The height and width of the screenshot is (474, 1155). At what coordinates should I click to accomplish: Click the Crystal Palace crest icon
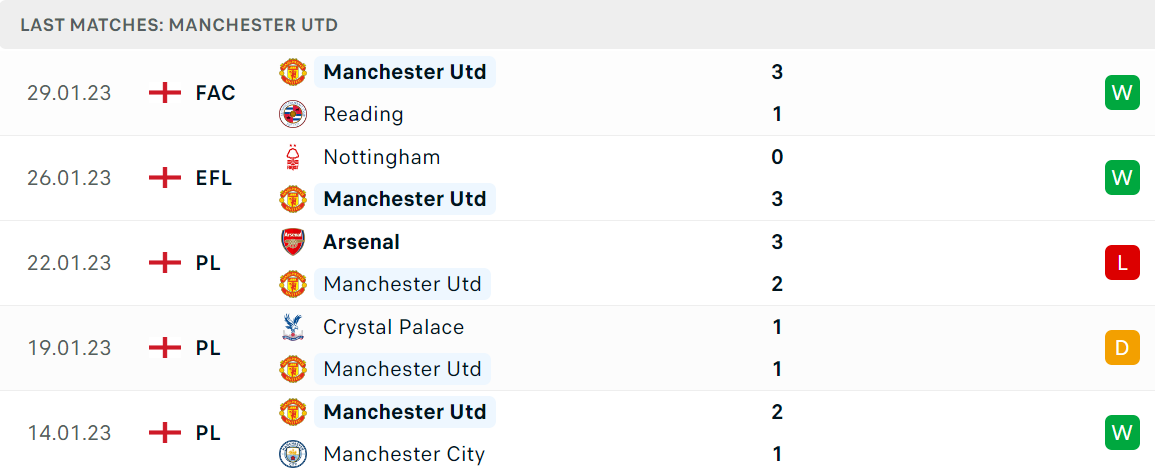pyautogui.click(x=293, y=327)
